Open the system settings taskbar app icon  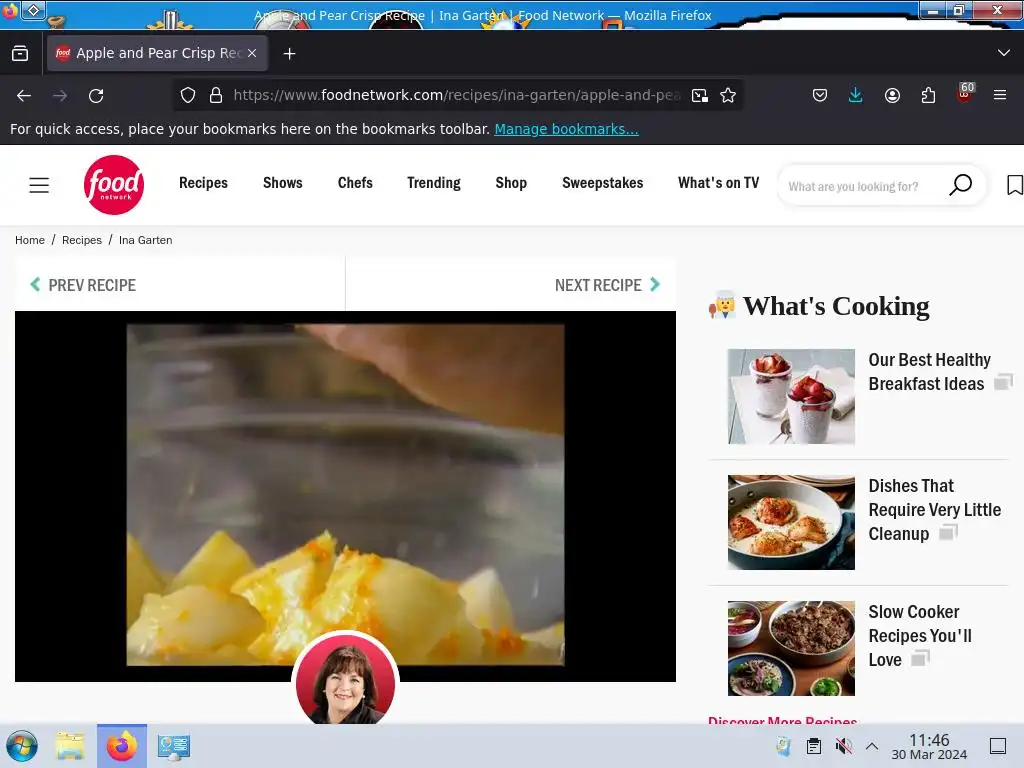(174, 746)
